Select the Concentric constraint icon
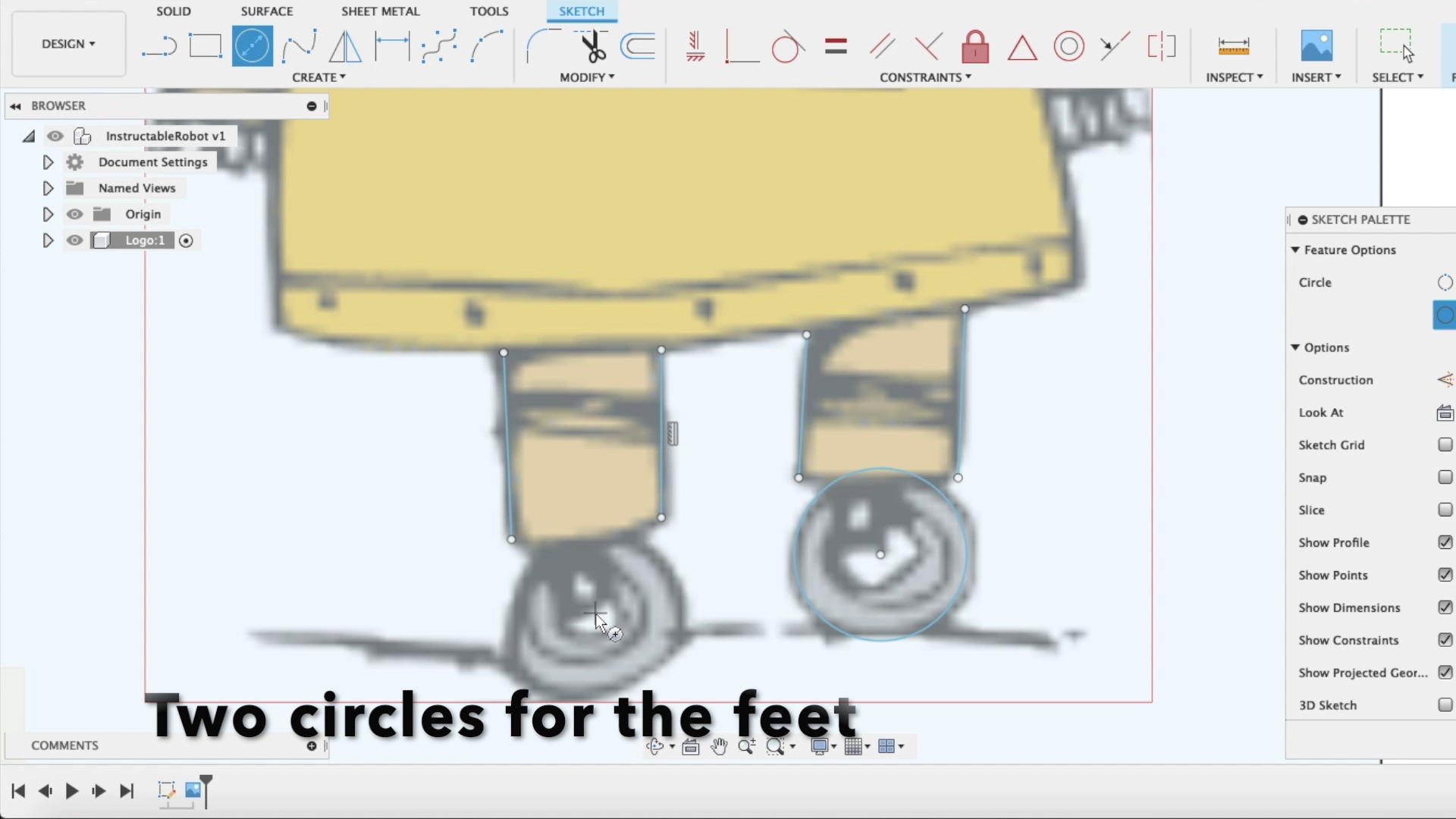 coord(1068,46)
